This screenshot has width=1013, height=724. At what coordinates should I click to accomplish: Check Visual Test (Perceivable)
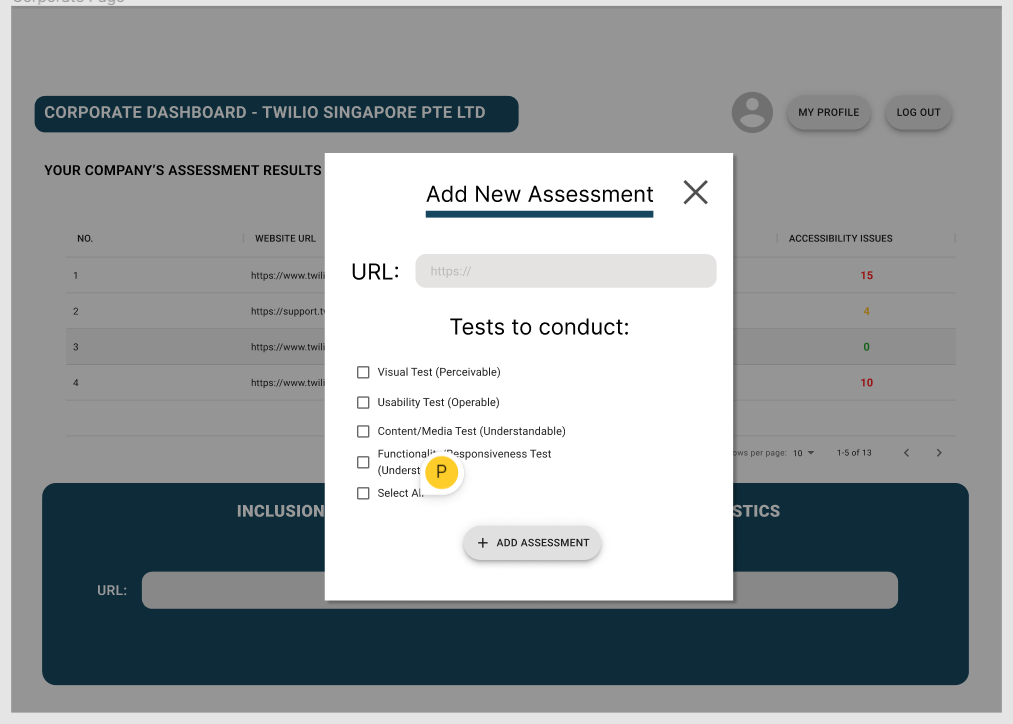(363, 373)
